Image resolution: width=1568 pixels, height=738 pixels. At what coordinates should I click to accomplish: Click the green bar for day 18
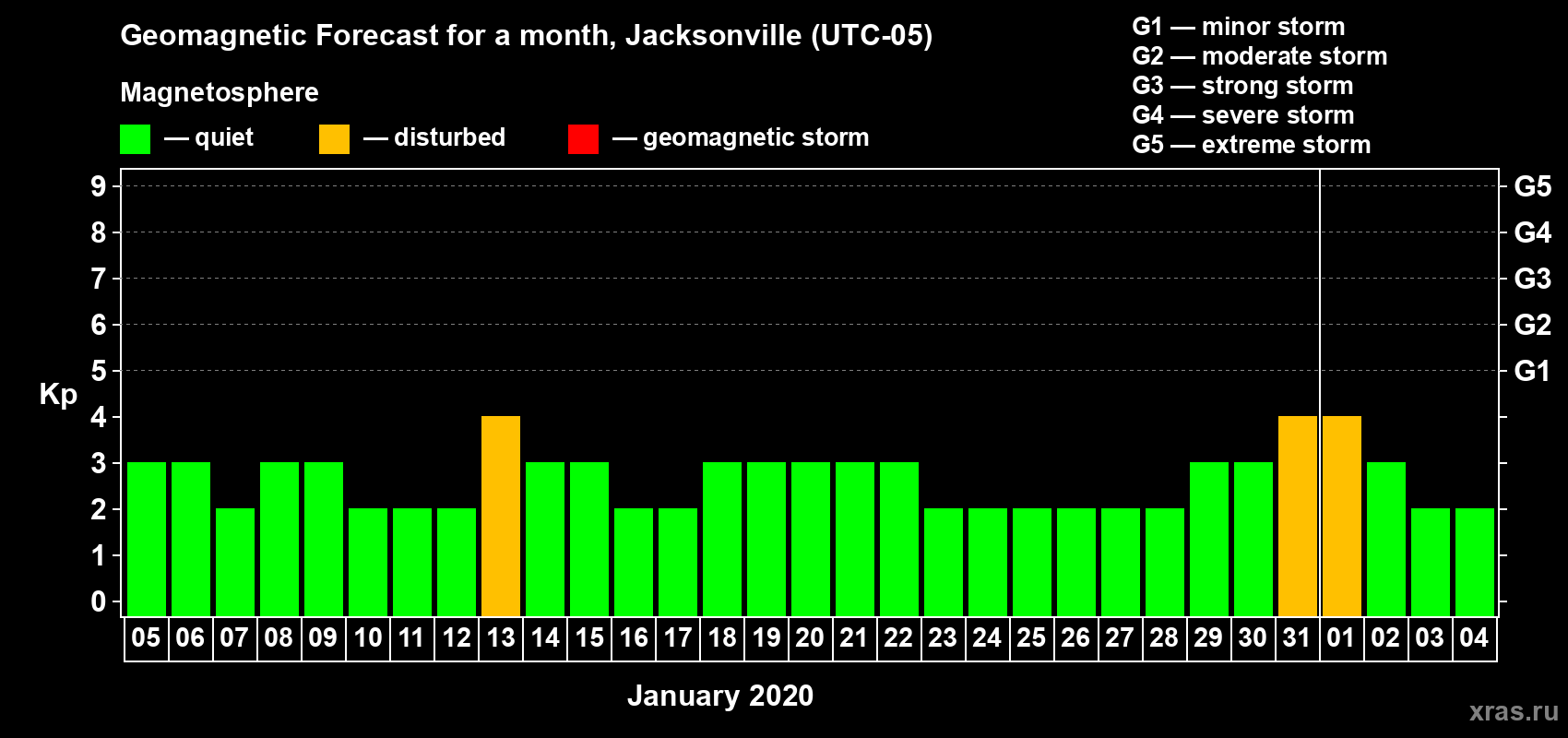(x=722, y=540)
